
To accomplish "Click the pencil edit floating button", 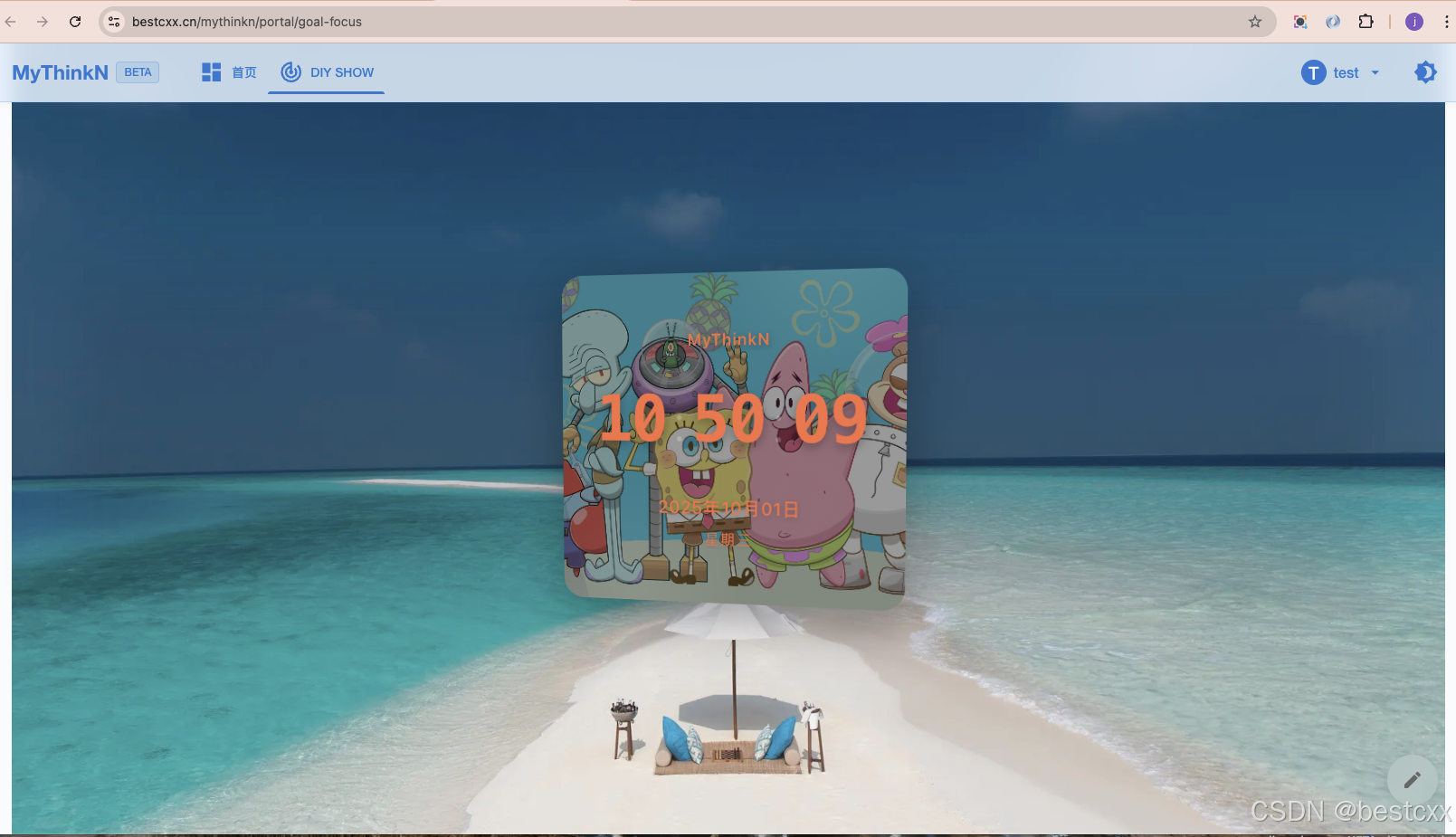I will click(x=1412, y=779).
